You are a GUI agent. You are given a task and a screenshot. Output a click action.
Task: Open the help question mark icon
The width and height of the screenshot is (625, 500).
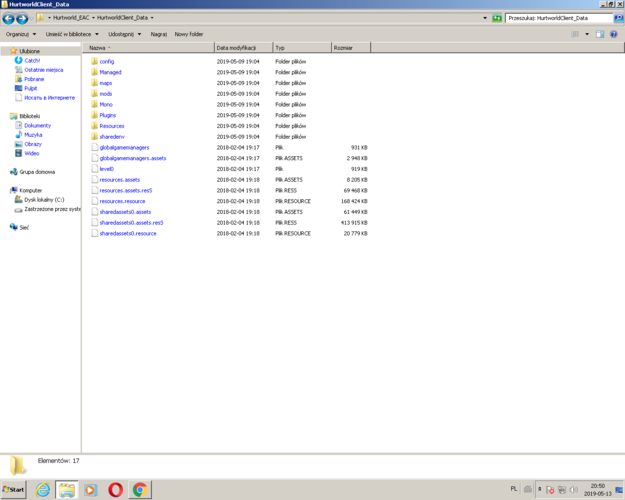(613, 34)
